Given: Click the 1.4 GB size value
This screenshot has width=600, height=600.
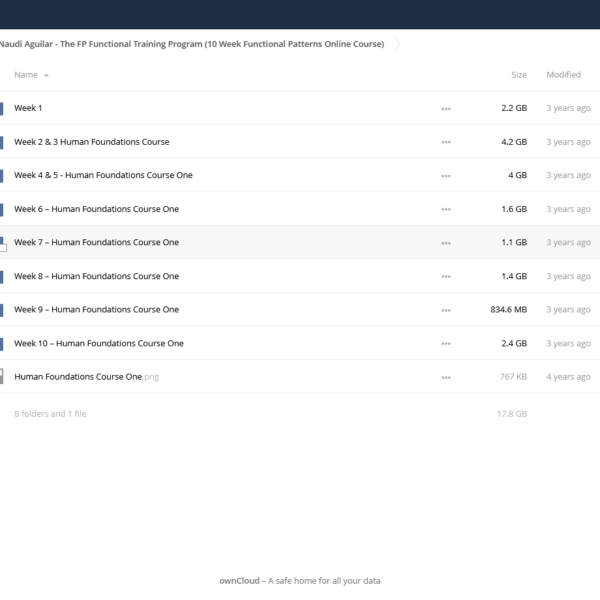Looking at the screenshot, I should (x=514, y=276).
